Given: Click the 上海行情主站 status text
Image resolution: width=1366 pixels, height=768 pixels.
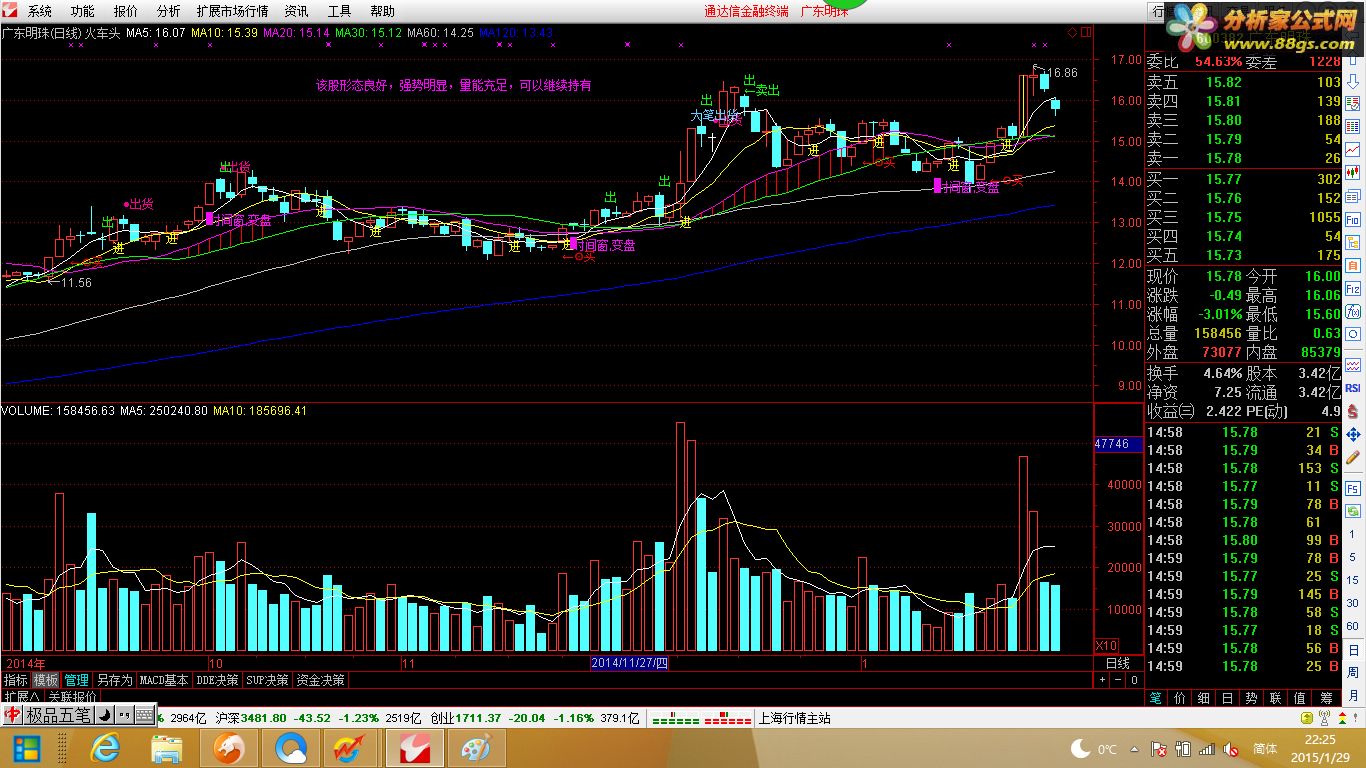Looking at the screenshot, I should pyautogui.click(x=795, y=717).
